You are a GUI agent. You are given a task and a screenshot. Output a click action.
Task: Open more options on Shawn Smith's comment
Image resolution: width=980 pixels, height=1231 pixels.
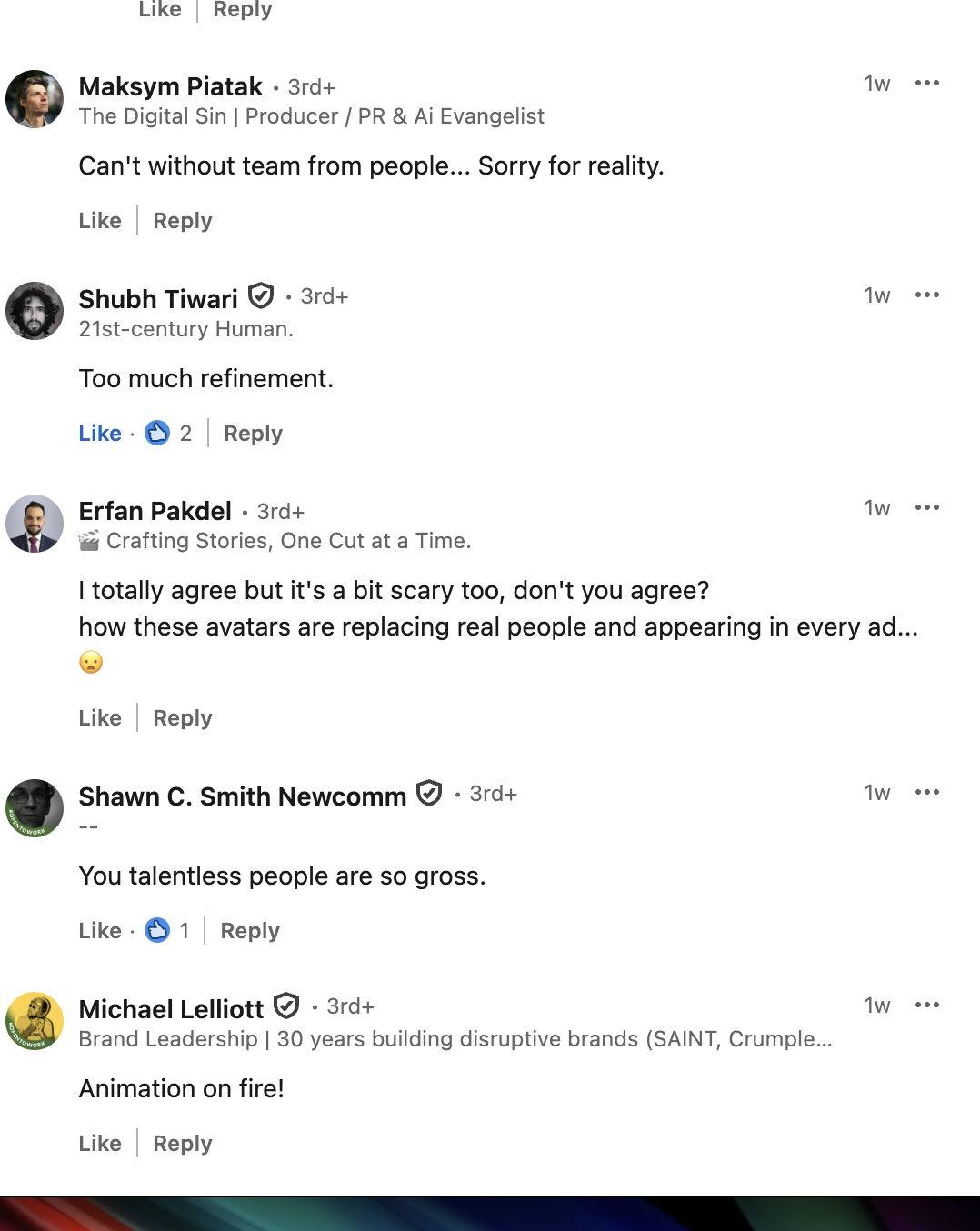(x=927, y=793)
